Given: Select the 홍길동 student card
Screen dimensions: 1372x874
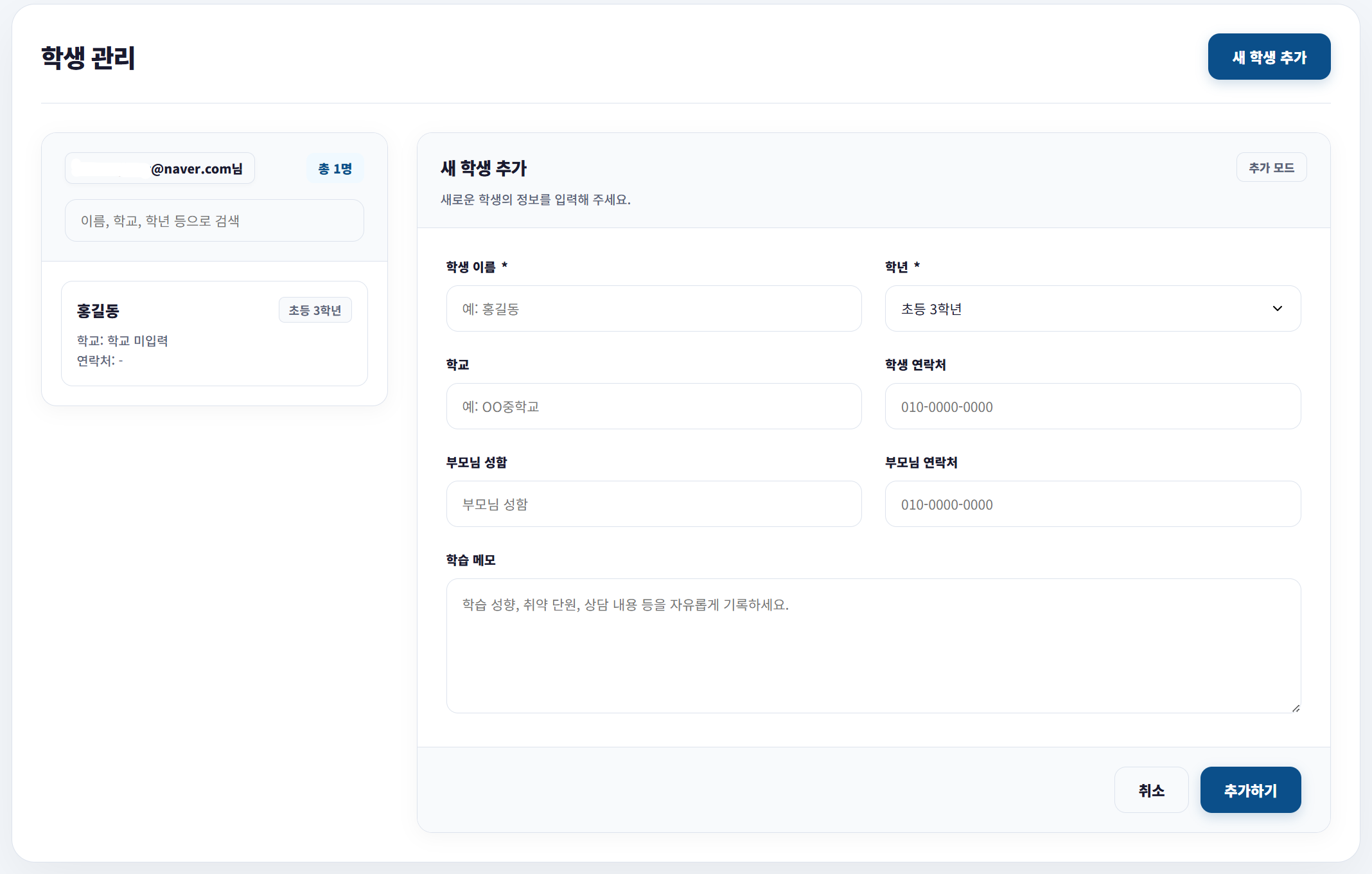Looking at the screenshot, I should [x=214, y=333].
